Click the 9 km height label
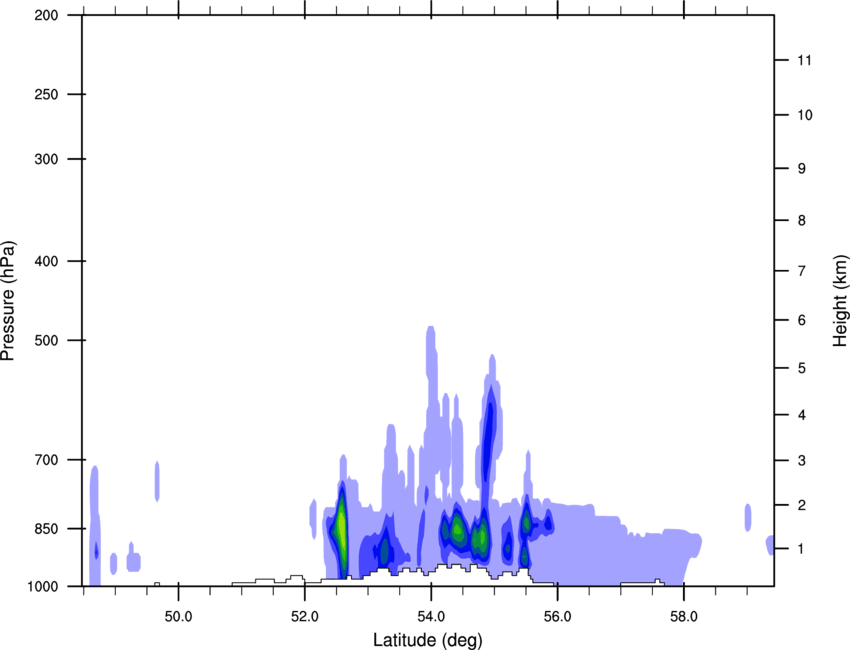The width and height of the screenshot is (850, 650). coord(801,169)
